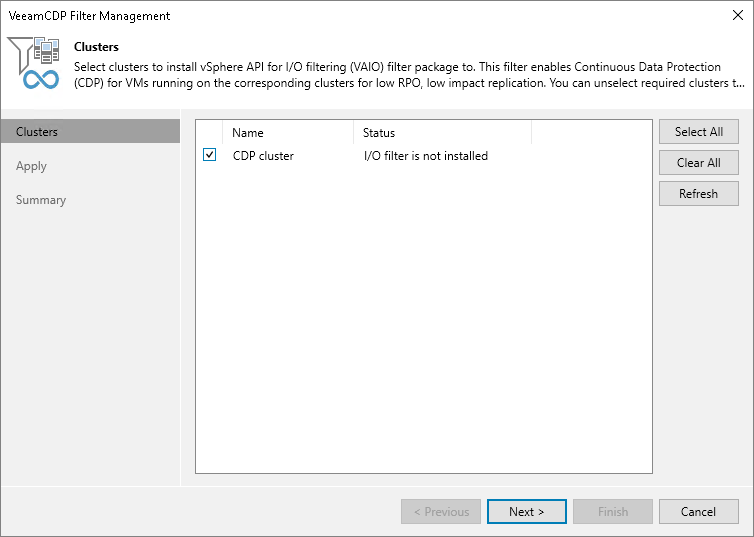This screenshot has height=537, width=754.
Task: Refresh the cluster list
Action: click(x=699, y=194)
